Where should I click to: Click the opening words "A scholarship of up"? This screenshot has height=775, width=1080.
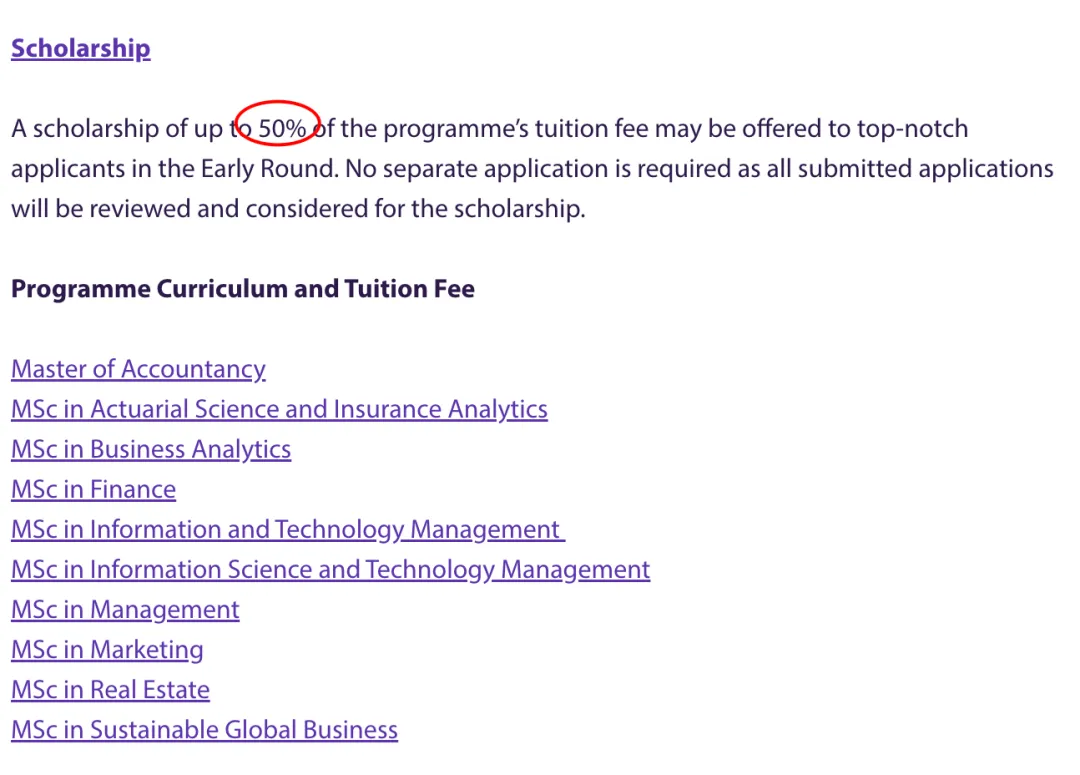coord(115,128)
